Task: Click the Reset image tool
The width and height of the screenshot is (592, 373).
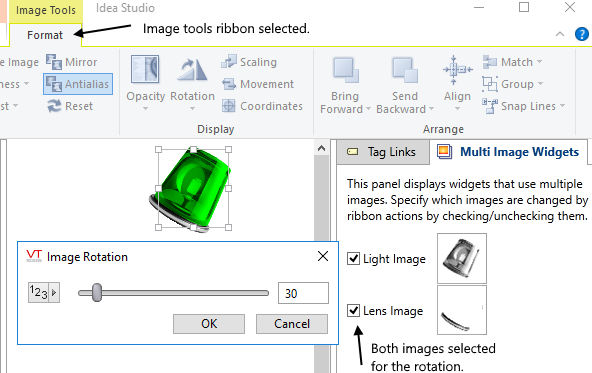Action: click(x=70, y=106)
